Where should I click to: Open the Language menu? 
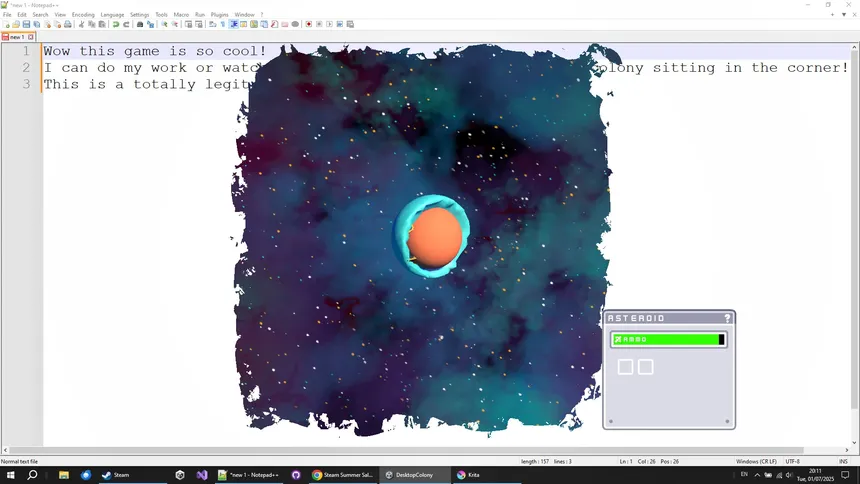click(112, 15)
